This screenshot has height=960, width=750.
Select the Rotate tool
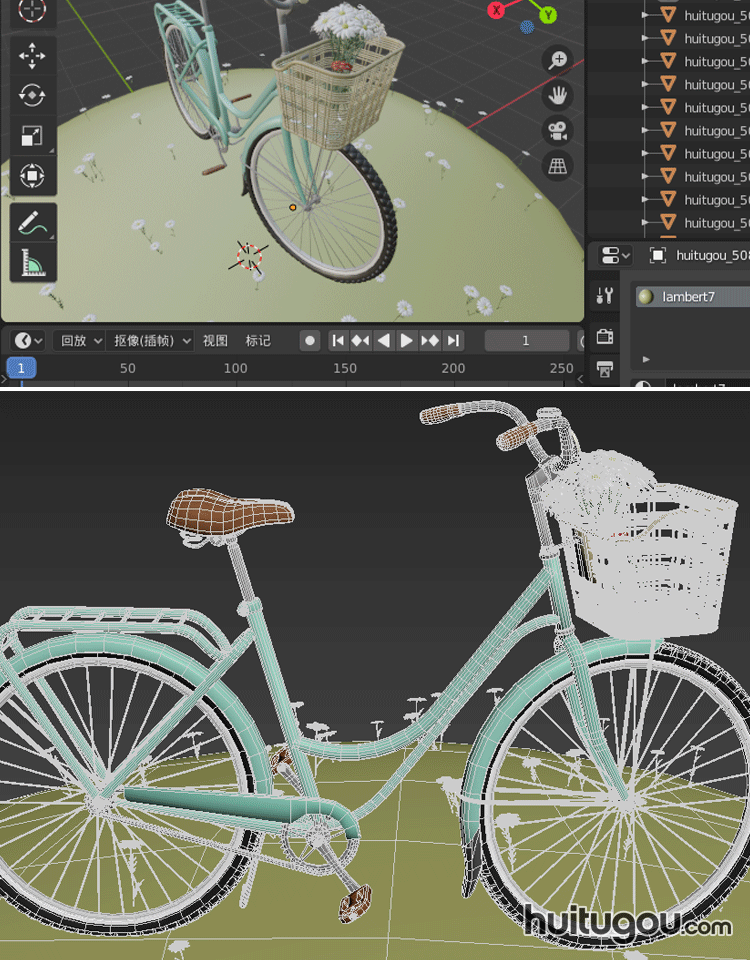pyautogui.click(x=32, y=96)
